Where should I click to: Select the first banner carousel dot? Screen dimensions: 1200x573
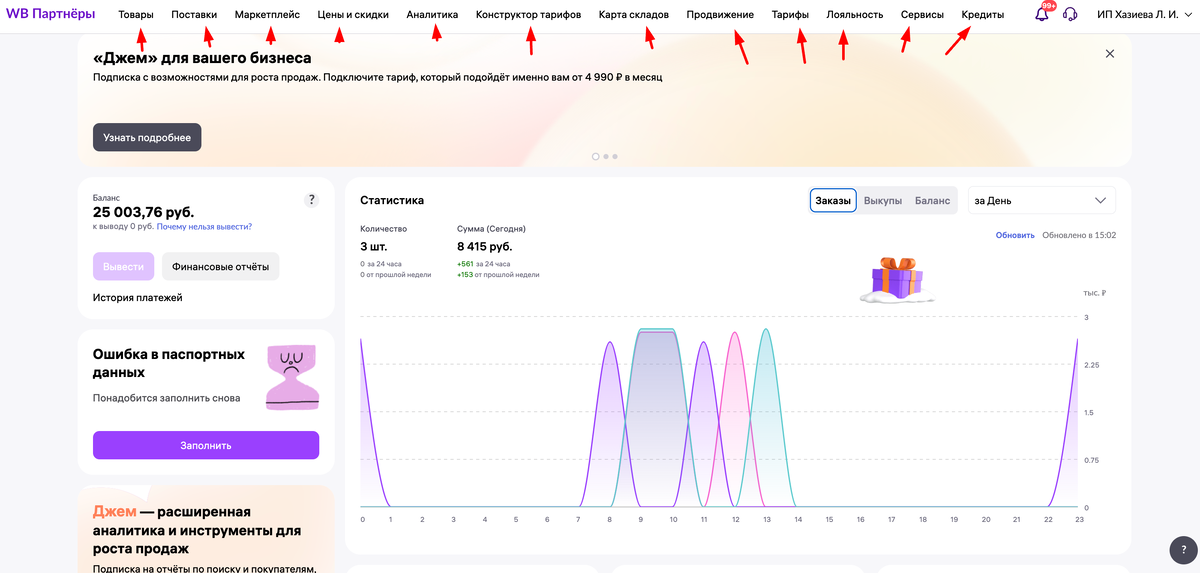[x=596, y=157]
